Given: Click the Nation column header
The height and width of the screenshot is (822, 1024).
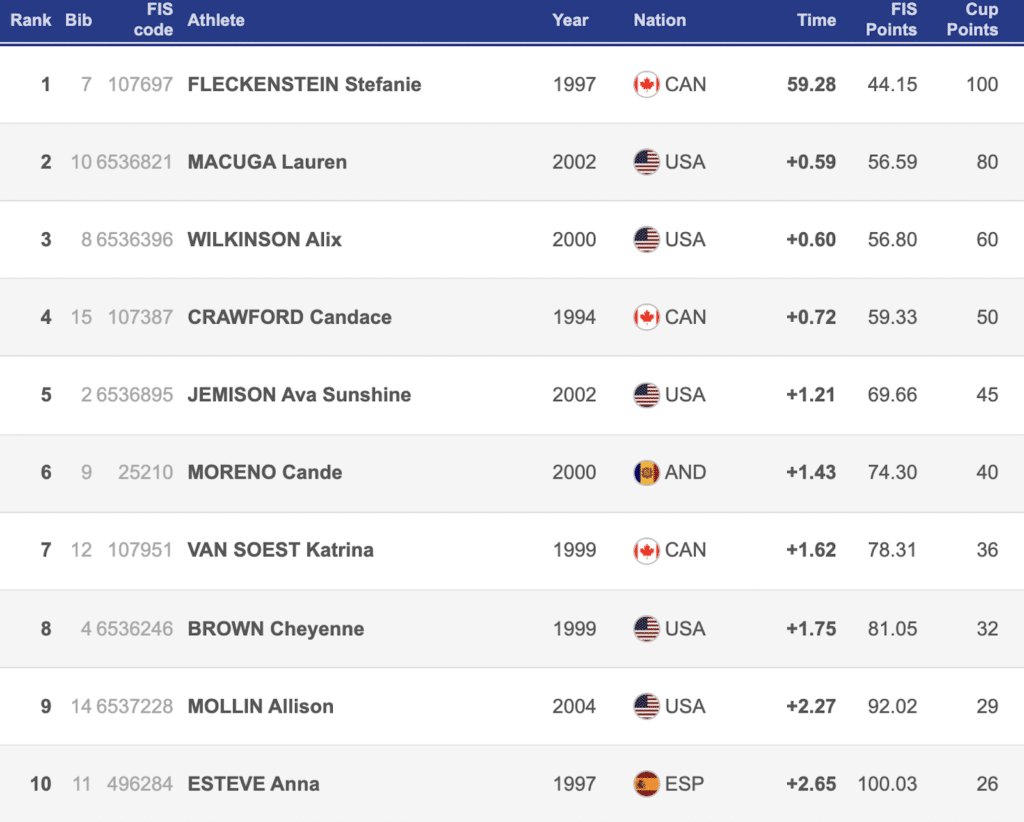Looking at the screenshot, I should click(x=660, y=20).
